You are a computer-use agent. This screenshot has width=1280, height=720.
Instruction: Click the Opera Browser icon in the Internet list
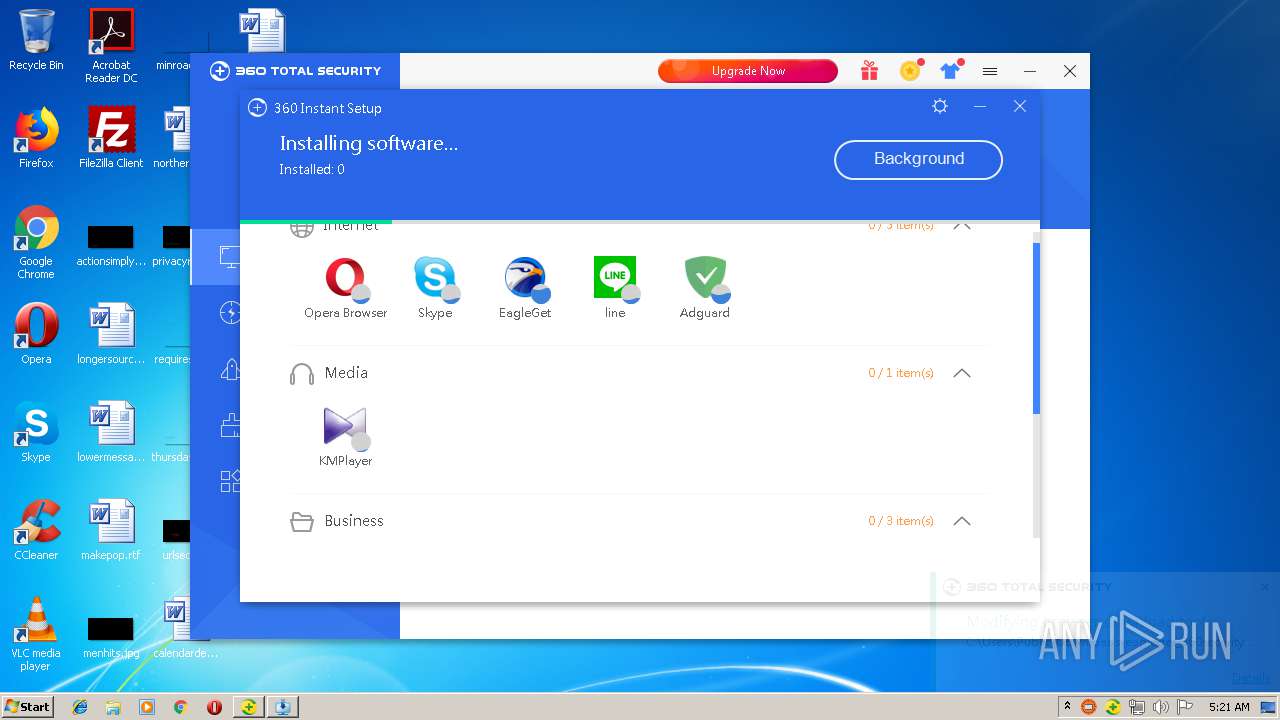[x=345, y=279]
